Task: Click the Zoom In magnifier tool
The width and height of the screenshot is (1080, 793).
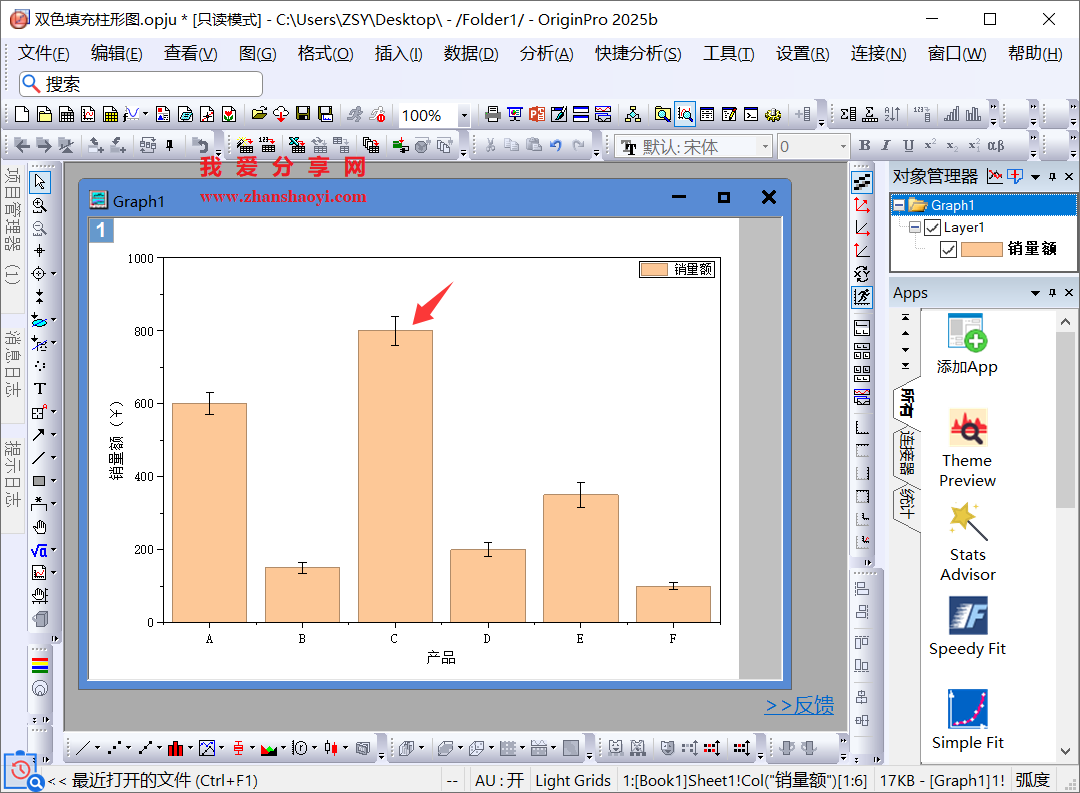Action: coord(40,205)
